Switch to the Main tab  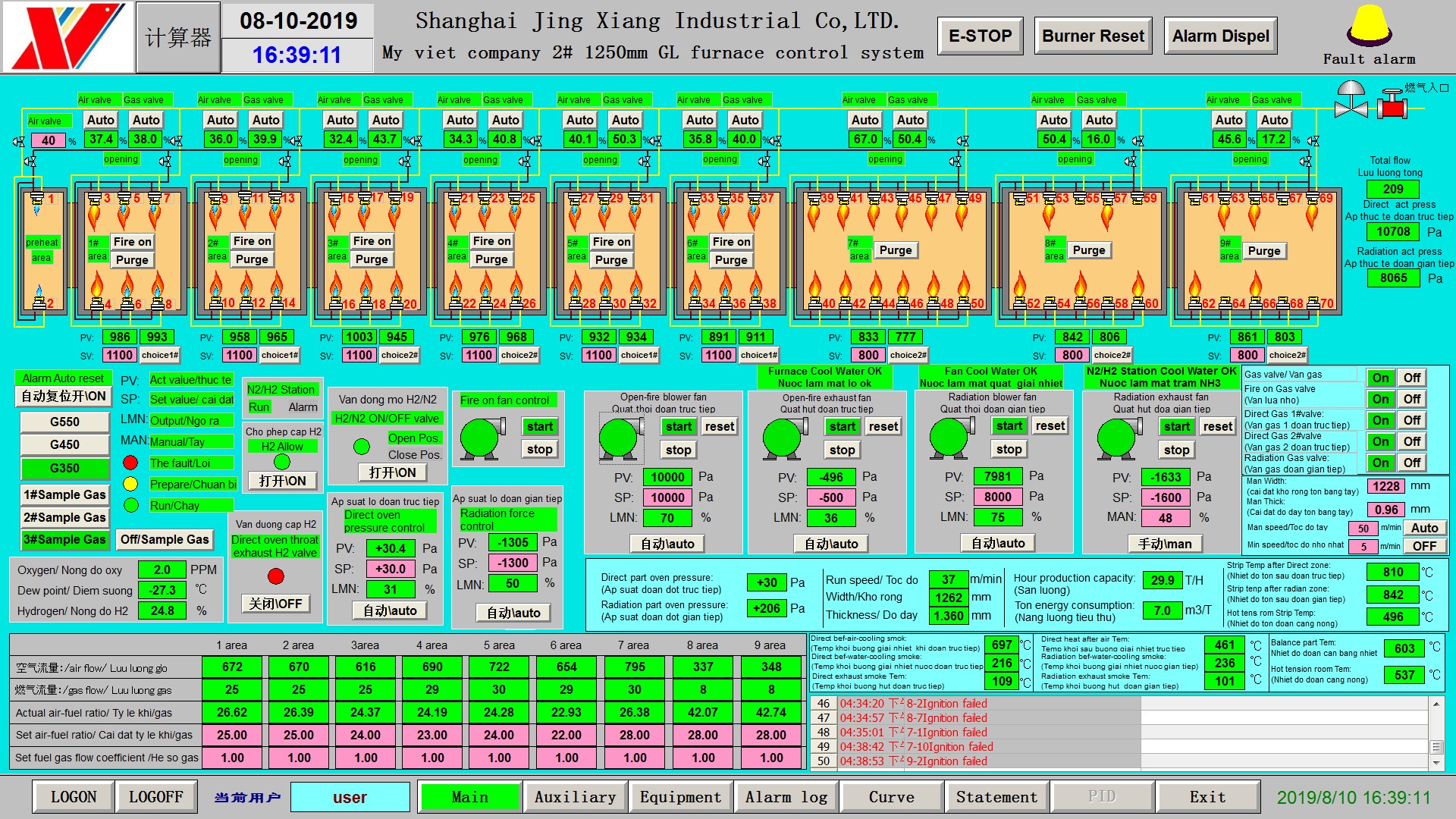pos(470,797)
